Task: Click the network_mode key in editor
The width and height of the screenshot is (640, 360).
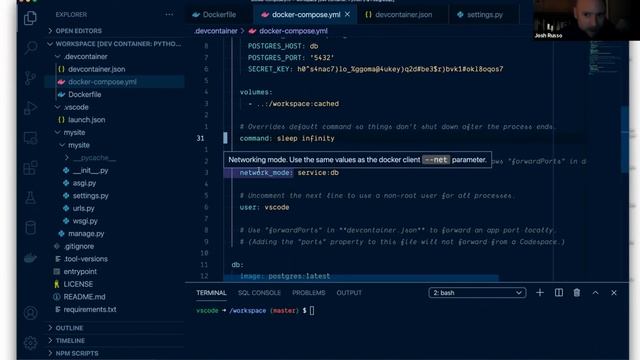Action: pos(266,173)
